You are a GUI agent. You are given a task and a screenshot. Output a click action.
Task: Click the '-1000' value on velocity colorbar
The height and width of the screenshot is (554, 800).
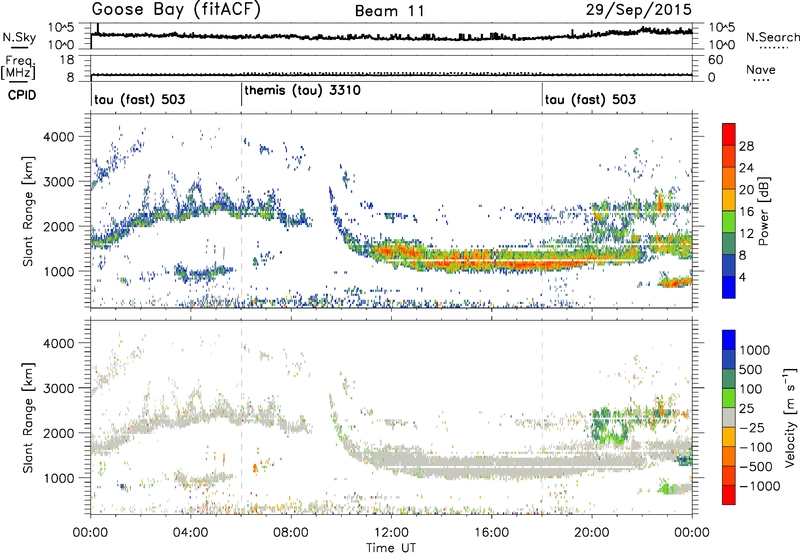pos(759,486)
